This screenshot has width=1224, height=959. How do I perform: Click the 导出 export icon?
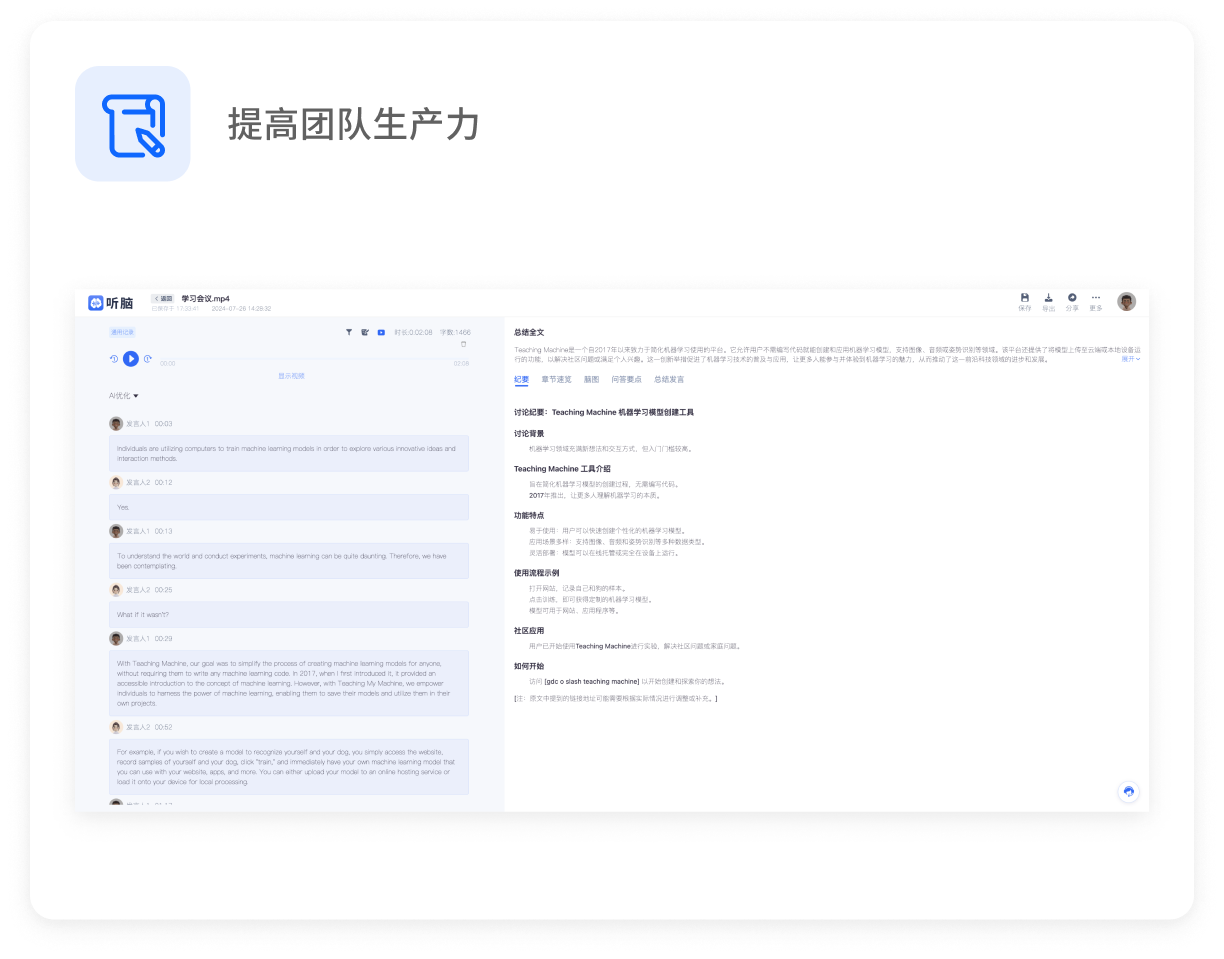pyautogui.click(x=1048, y=298)
